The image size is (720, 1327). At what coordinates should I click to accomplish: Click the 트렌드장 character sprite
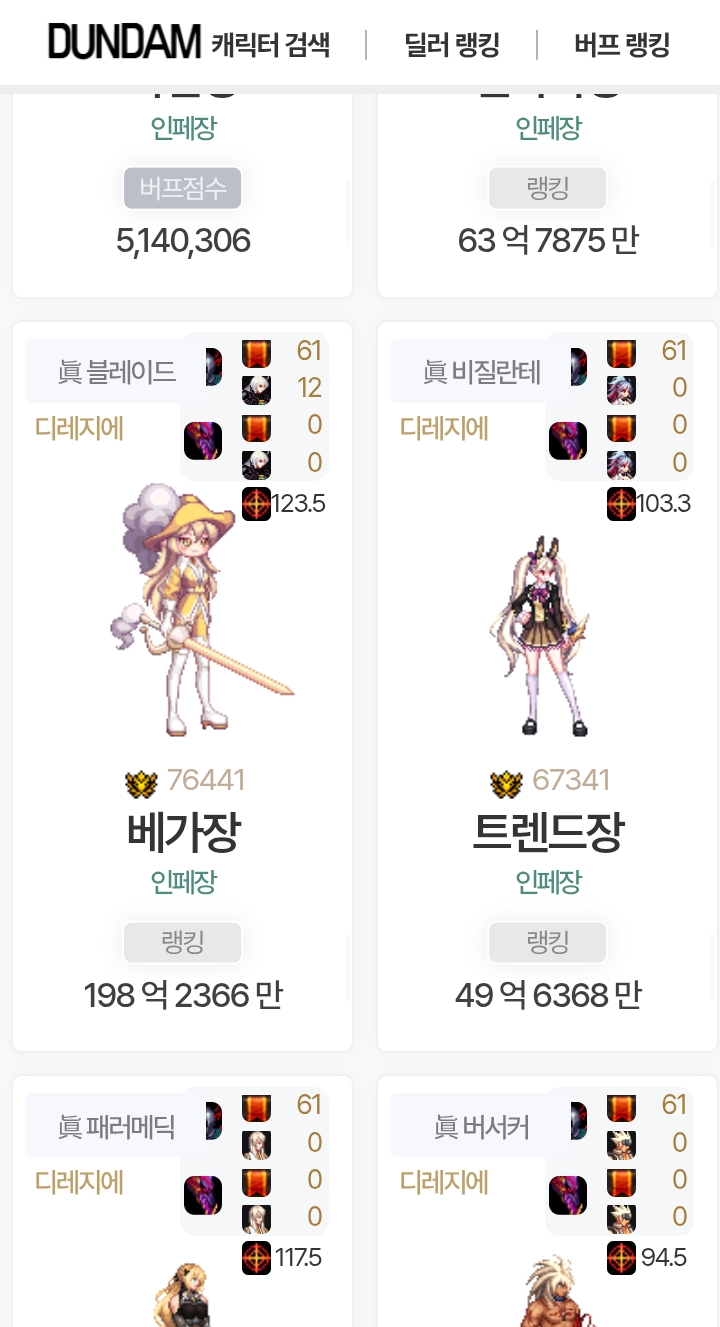(x=540, y=636)
